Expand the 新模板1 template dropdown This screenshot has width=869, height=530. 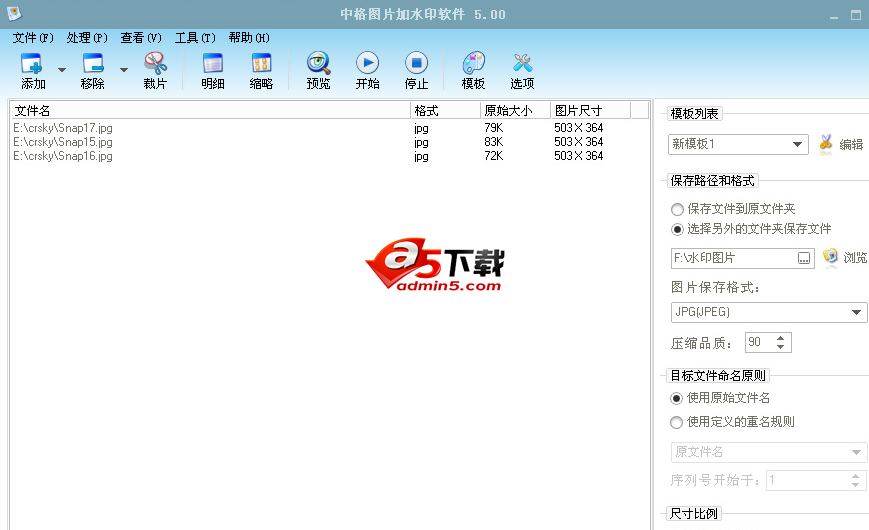coord(797,144)
